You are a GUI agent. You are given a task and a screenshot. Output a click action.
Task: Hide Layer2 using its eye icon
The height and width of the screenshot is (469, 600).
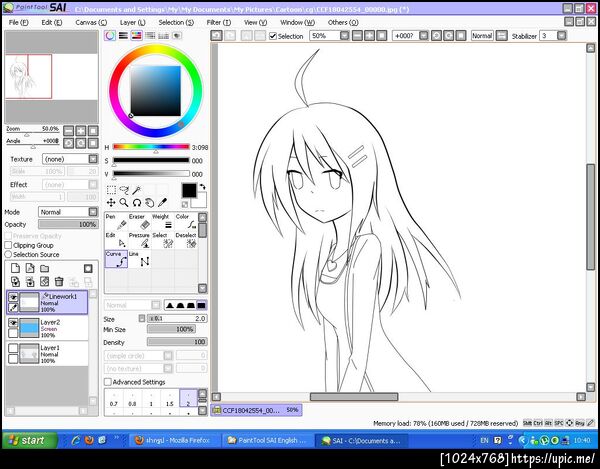13,323
